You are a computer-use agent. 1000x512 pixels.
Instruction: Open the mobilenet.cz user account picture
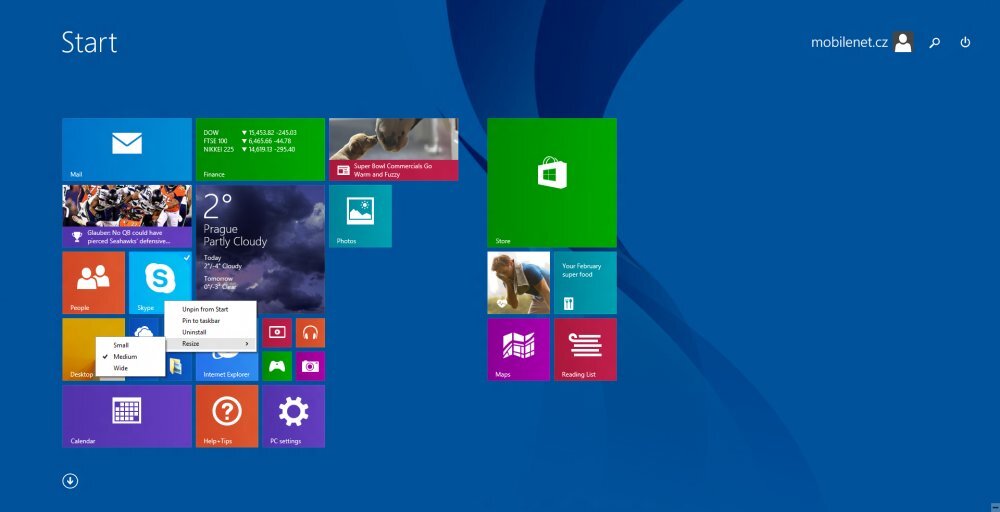tap(903, 43)
